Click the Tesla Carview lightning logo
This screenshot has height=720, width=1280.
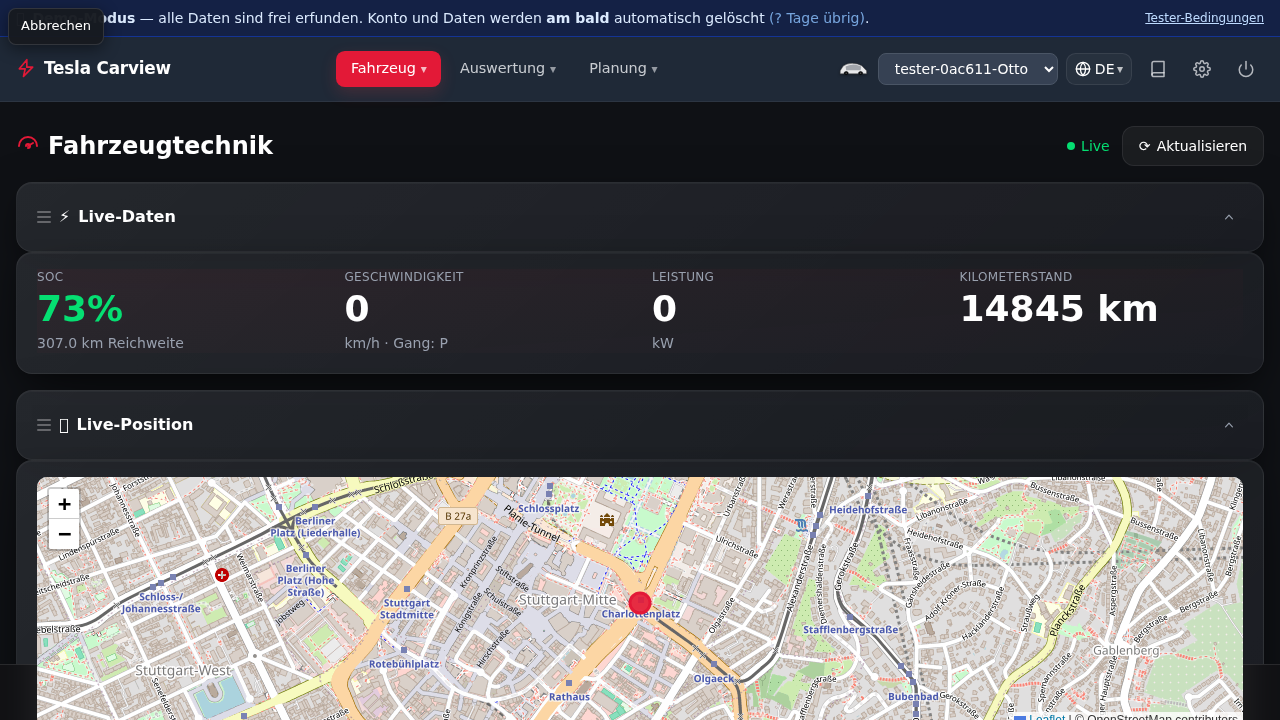[x=26, y=68]
